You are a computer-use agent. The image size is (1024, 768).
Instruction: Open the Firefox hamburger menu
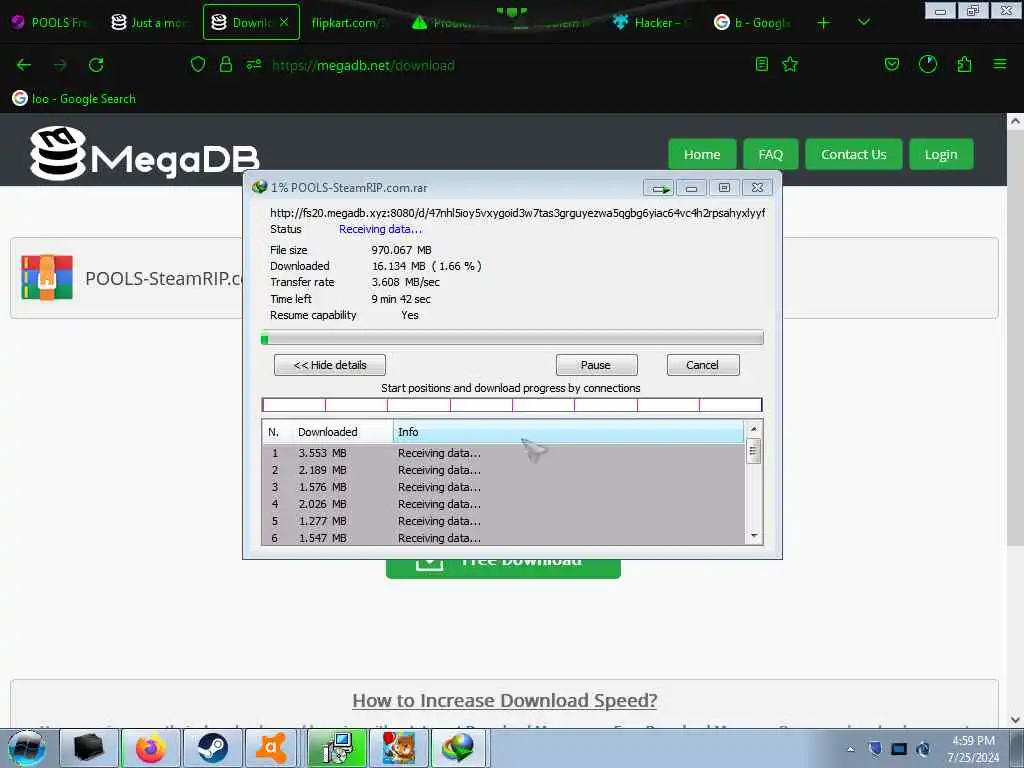1000,64
